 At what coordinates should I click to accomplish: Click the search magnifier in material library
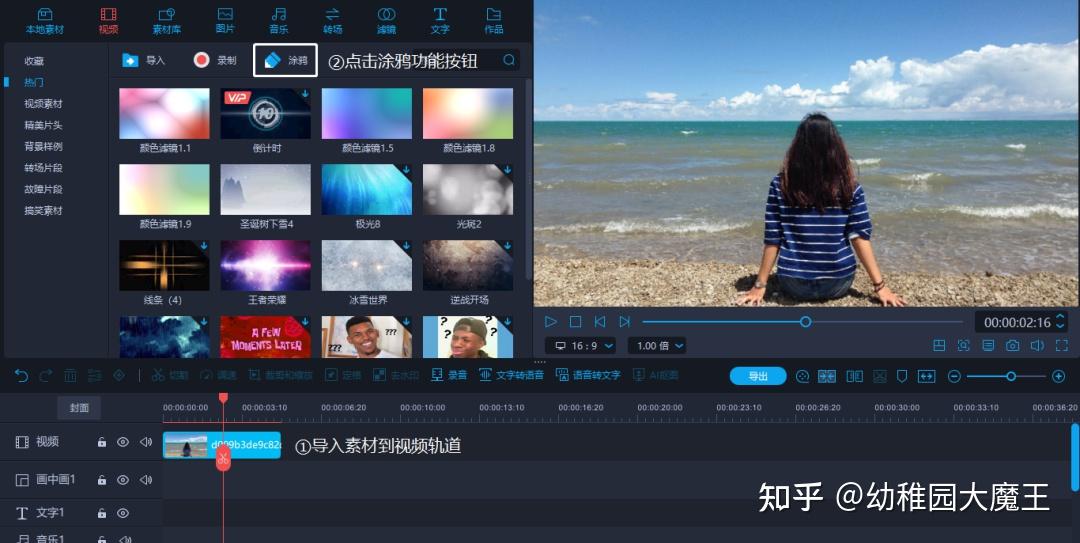pos(509,60)
